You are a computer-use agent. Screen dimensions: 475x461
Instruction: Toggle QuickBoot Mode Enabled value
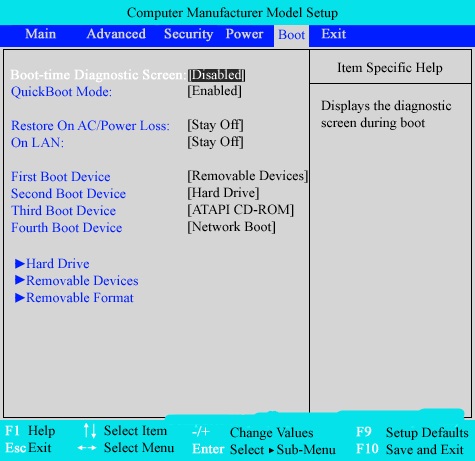click(214, 91)
